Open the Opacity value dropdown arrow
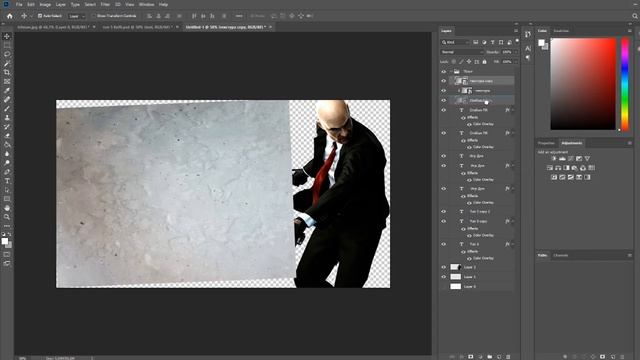Screen dimensions: 640x360 516,52
